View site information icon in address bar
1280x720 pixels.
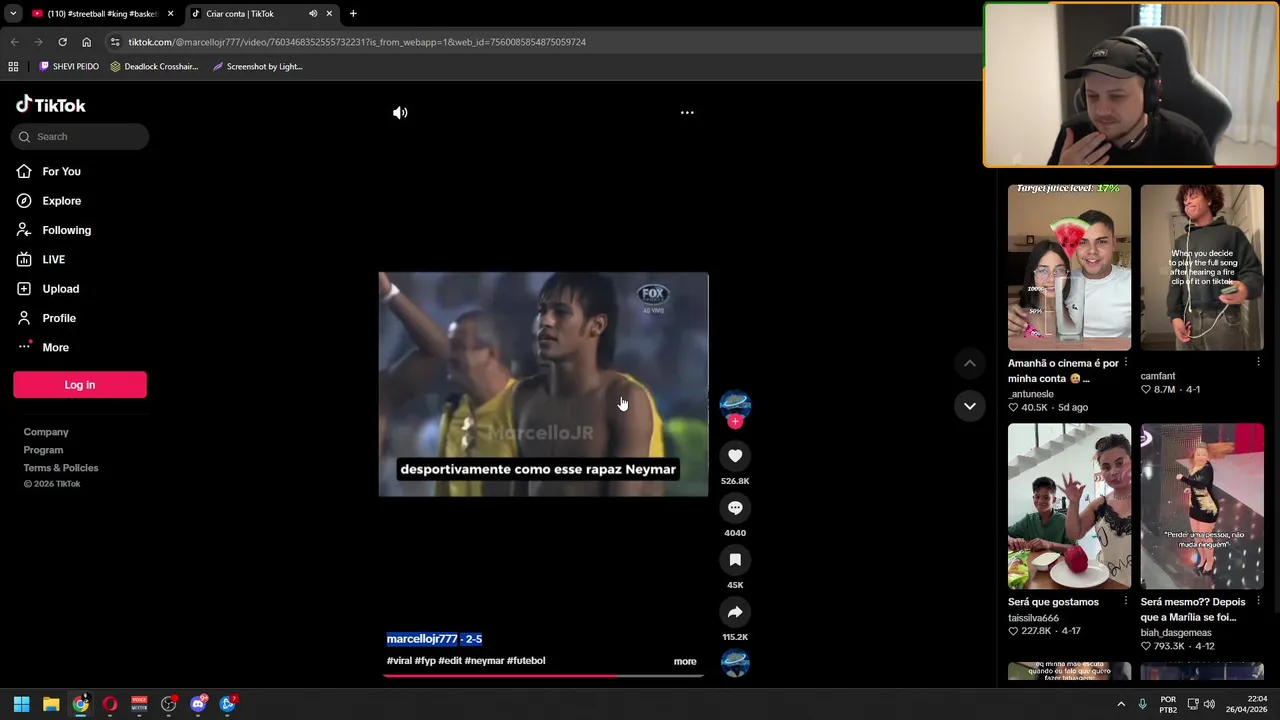(x=115, y=42)
